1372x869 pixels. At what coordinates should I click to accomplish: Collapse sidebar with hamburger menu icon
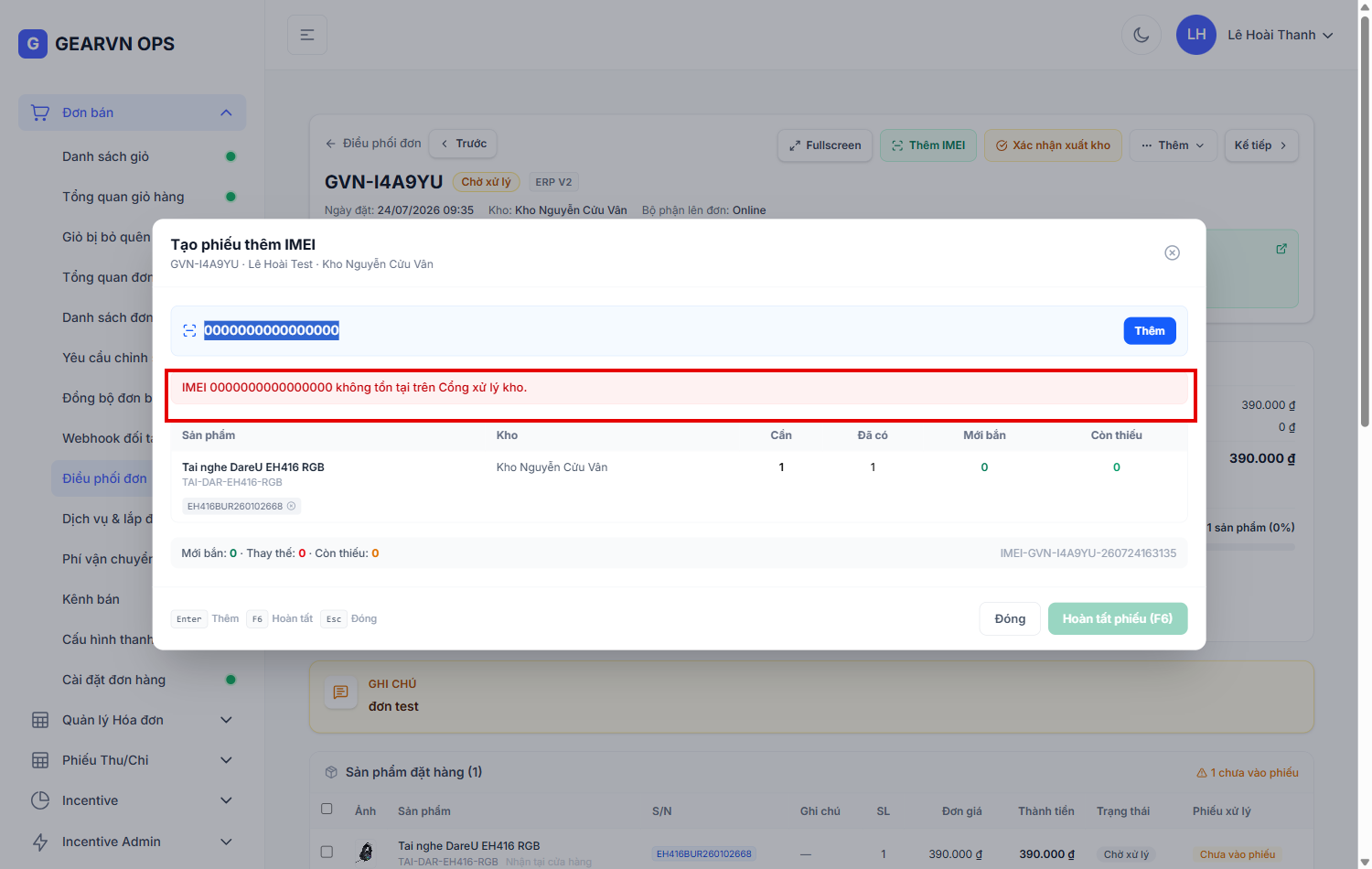(x=307, y=35)
